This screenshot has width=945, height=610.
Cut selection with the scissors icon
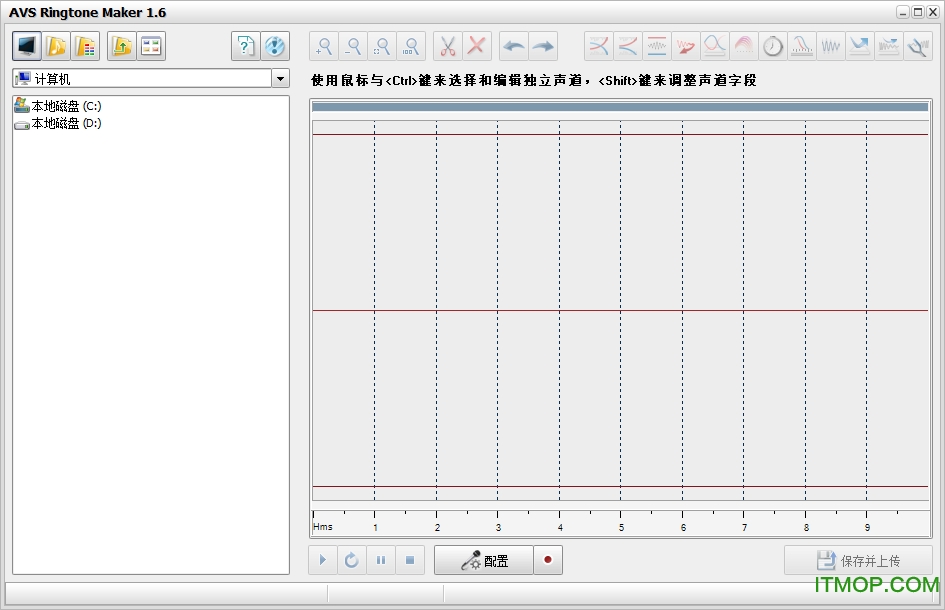[x=448, y=46]
